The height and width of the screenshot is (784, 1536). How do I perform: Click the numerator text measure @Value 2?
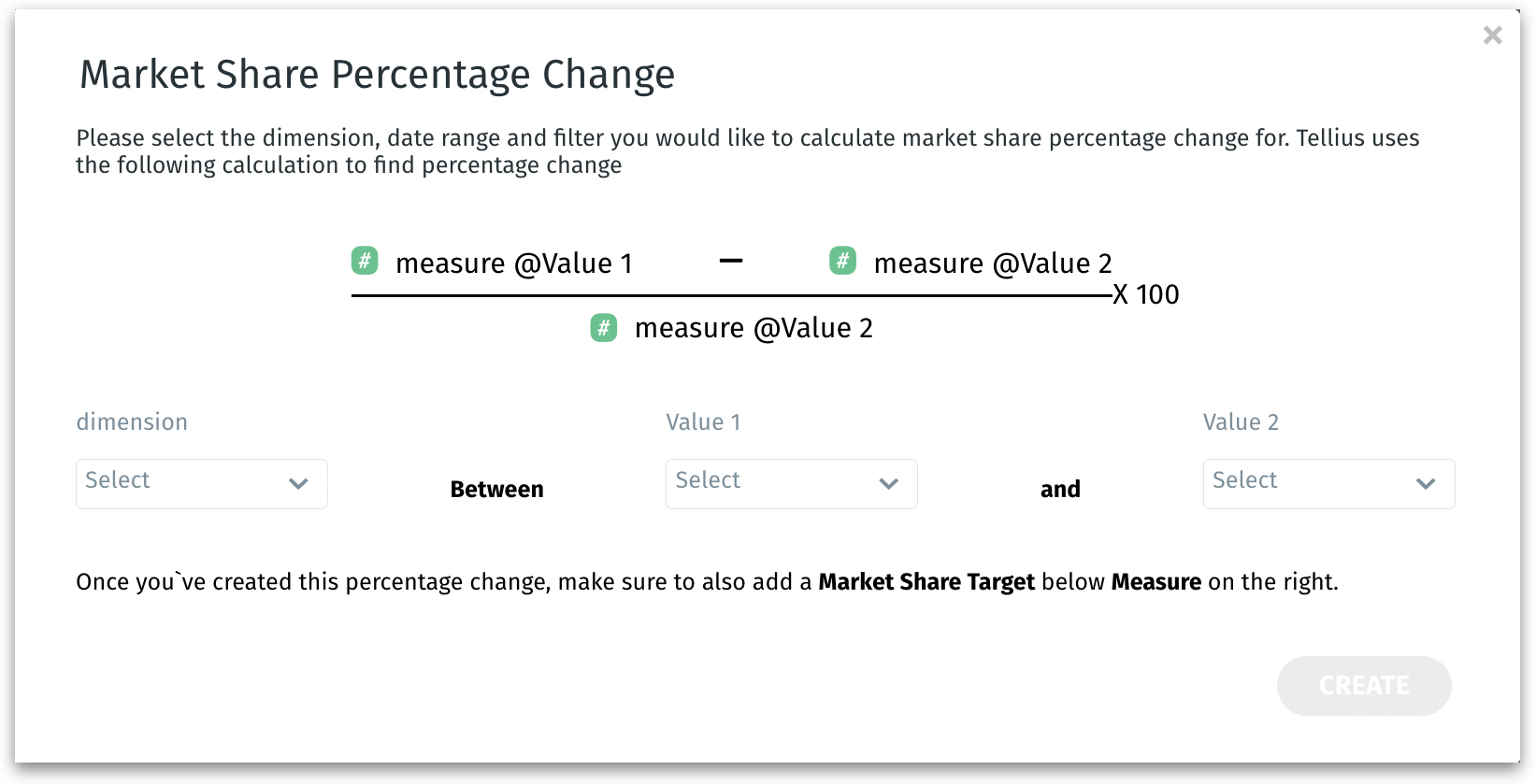(x=993, y=264)
